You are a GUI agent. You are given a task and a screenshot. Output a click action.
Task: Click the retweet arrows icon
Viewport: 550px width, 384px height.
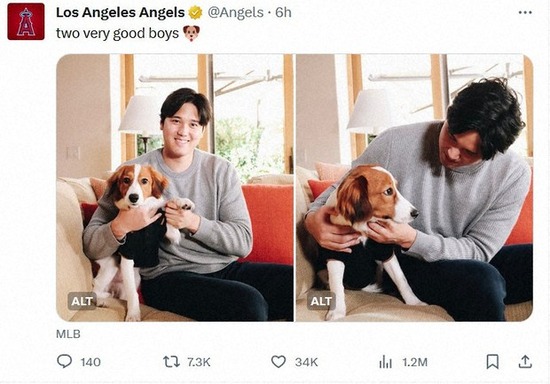tap(171, 362)
